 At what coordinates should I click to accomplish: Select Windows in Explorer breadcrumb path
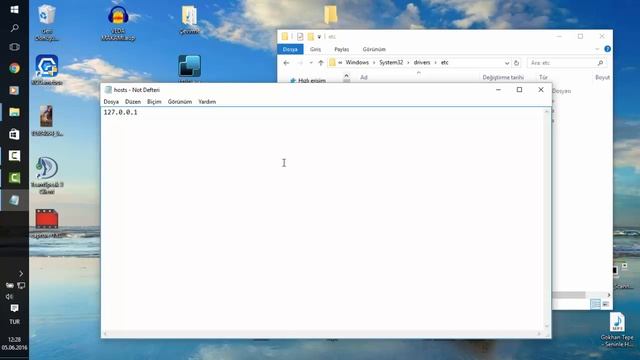357,62
